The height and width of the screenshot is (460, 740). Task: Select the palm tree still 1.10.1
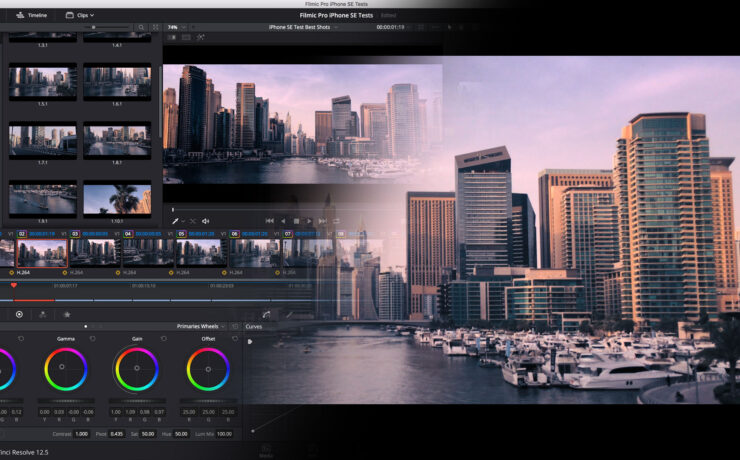pos(117,199)
